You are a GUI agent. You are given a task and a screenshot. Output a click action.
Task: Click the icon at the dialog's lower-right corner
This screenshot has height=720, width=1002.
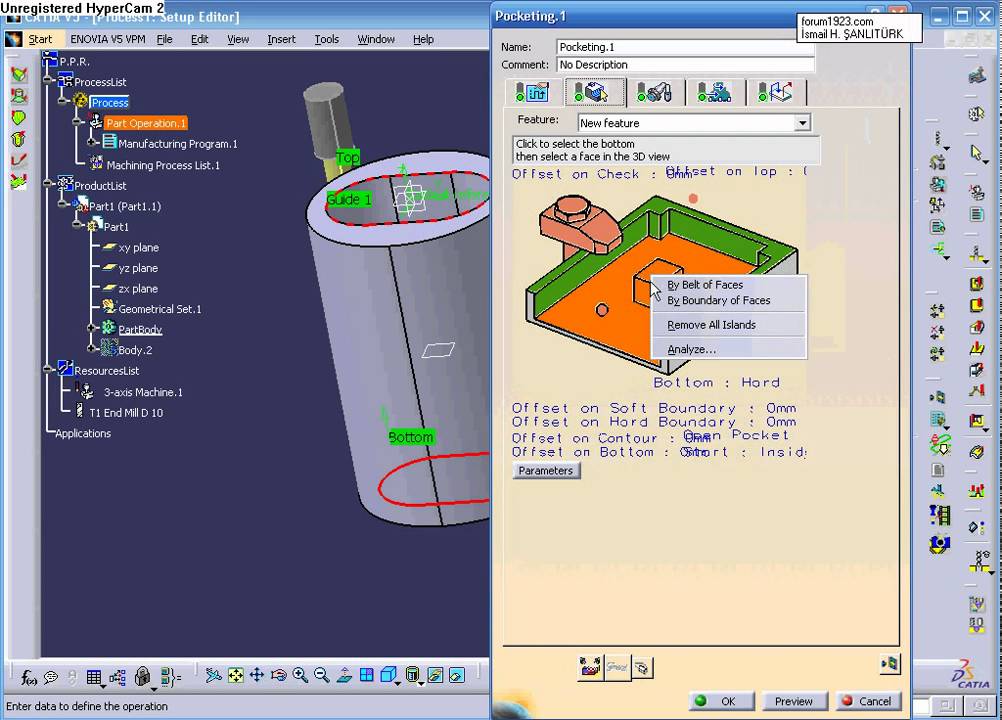point(889,663)
